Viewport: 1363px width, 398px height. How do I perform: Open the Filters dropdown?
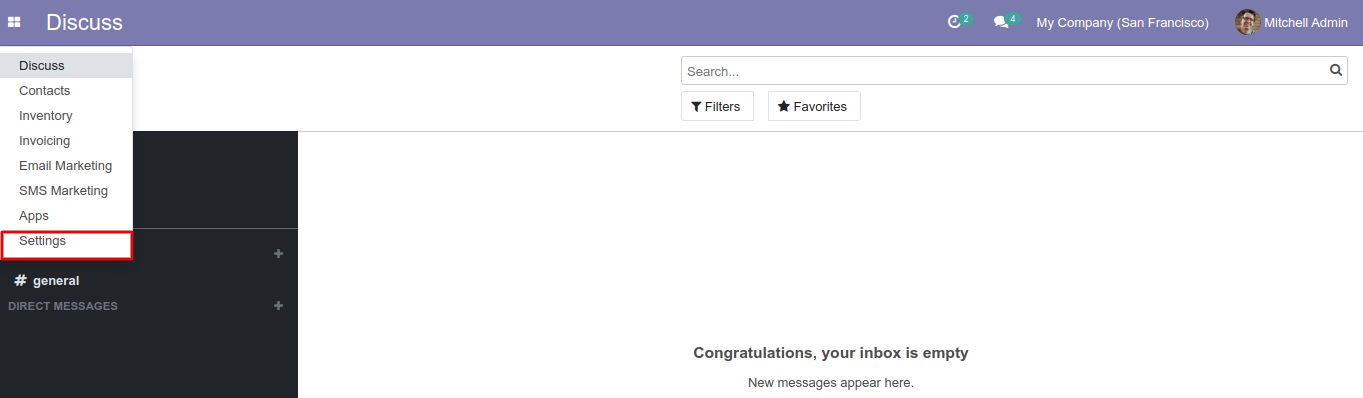coord(717,106)
